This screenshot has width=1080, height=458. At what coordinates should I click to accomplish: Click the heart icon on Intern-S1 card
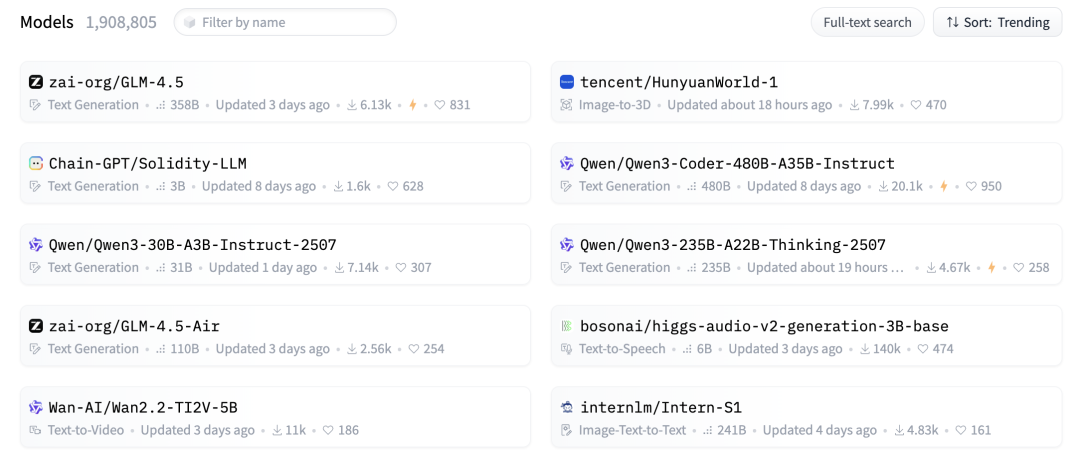tap(960, 430)
